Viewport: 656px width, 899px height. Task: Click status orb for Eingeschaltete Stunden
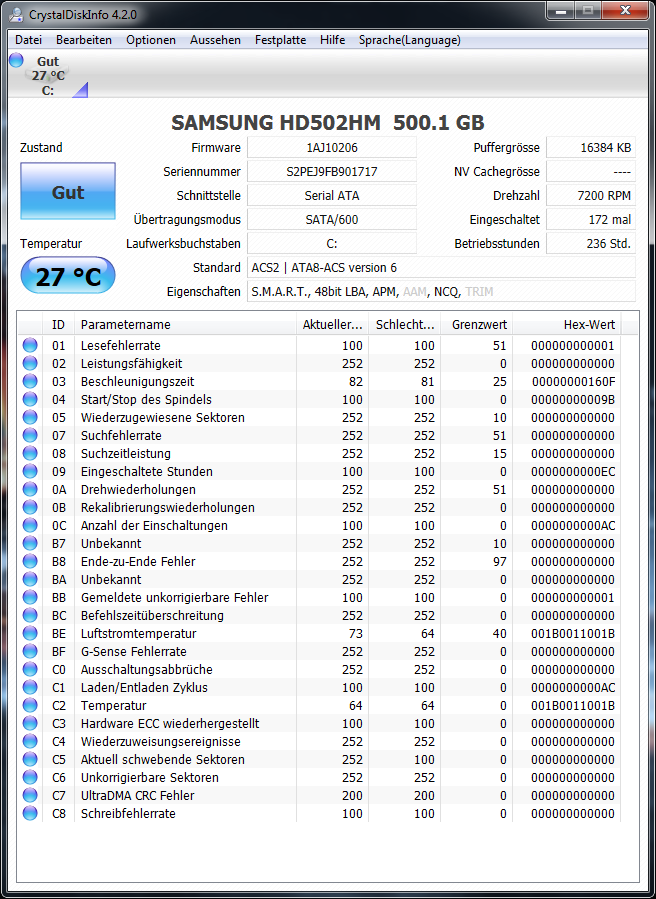[x=30, y=471]
